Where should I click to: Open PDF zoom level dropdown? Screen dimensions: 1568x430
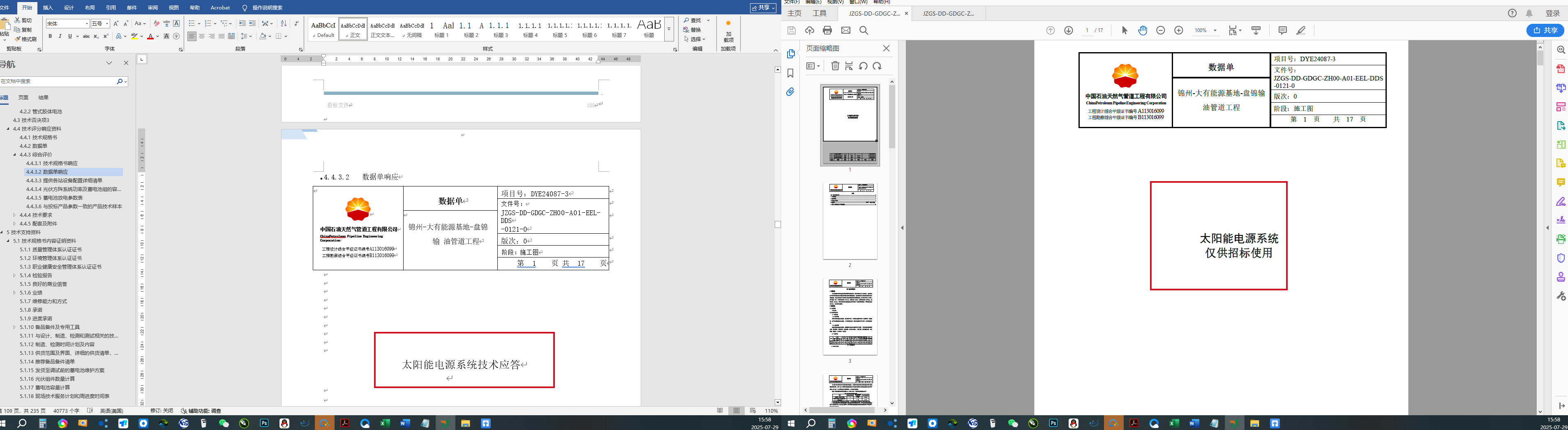(x=1215, y=30)
